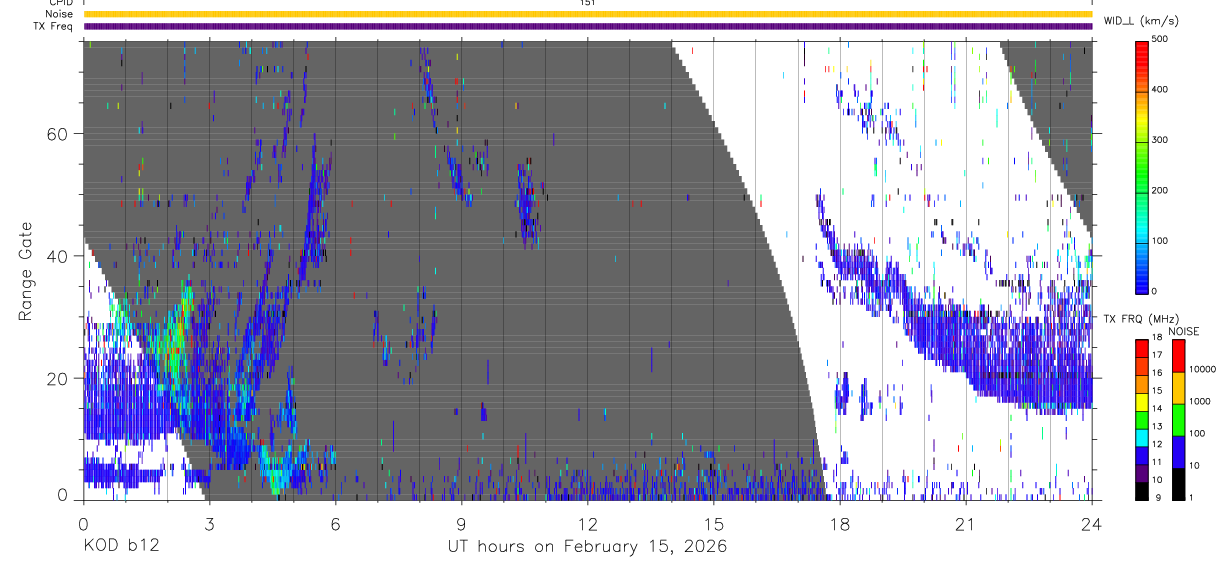
Task: Click the '1000' label on the NOISE color bar
Action: pyautogui.click(x=1200, y=401)
